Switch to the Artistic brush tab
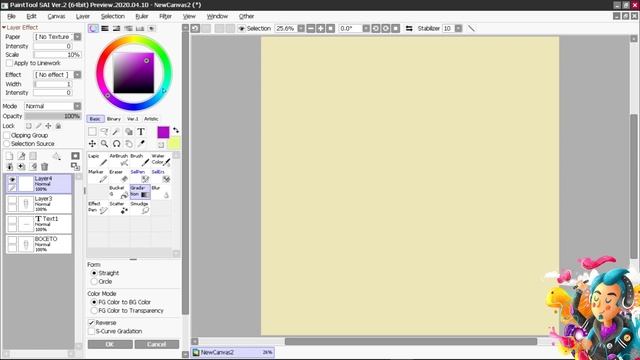 tap(151, 119)
